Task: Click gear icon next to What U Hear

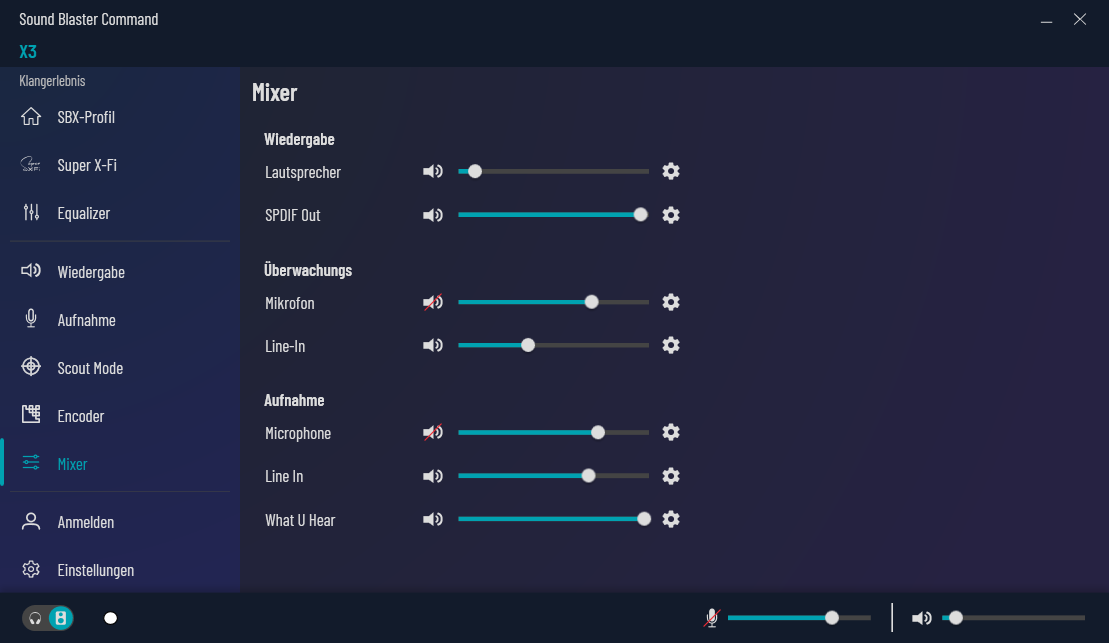Action: tap(671, 519)
